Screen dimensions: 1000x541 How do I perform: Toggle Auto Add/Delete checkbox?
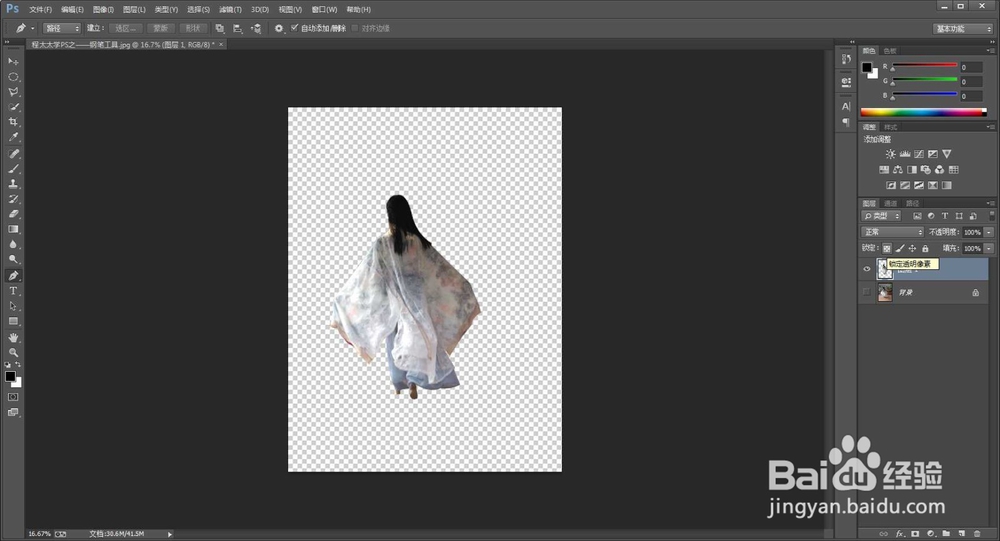(295, 28)
